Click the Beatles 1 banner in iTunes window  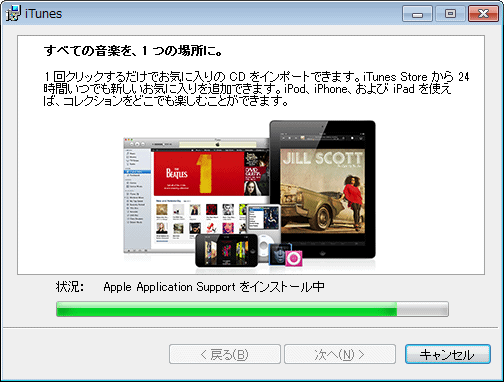(199, 174)
